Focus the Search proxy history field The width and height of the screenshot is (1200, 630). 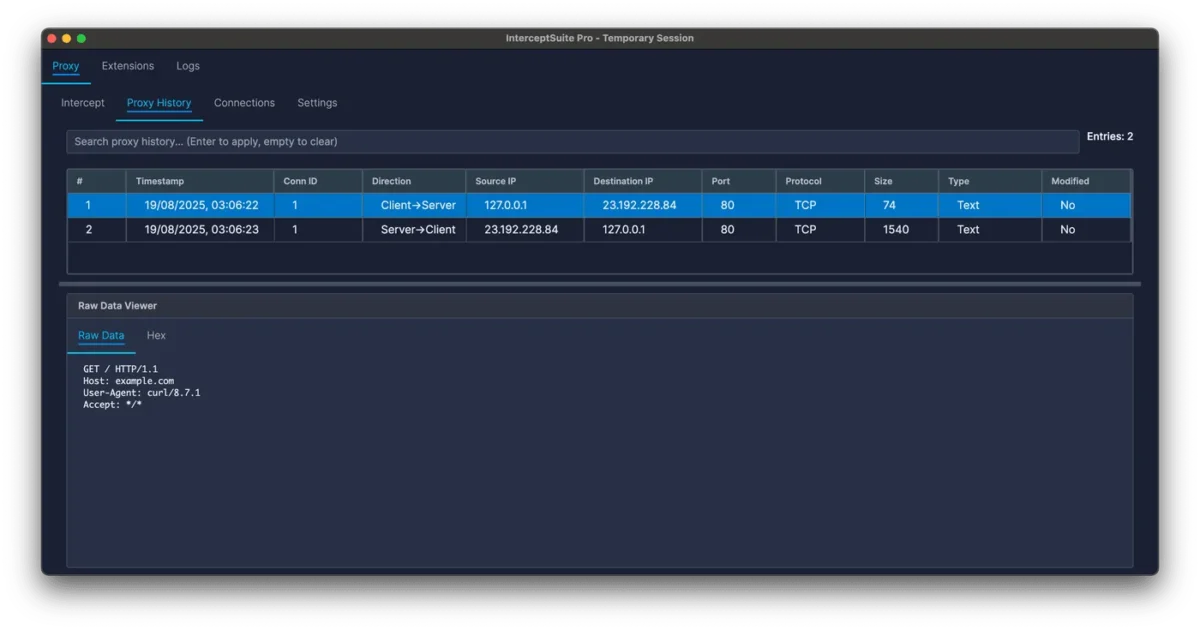tap(573, 142)
